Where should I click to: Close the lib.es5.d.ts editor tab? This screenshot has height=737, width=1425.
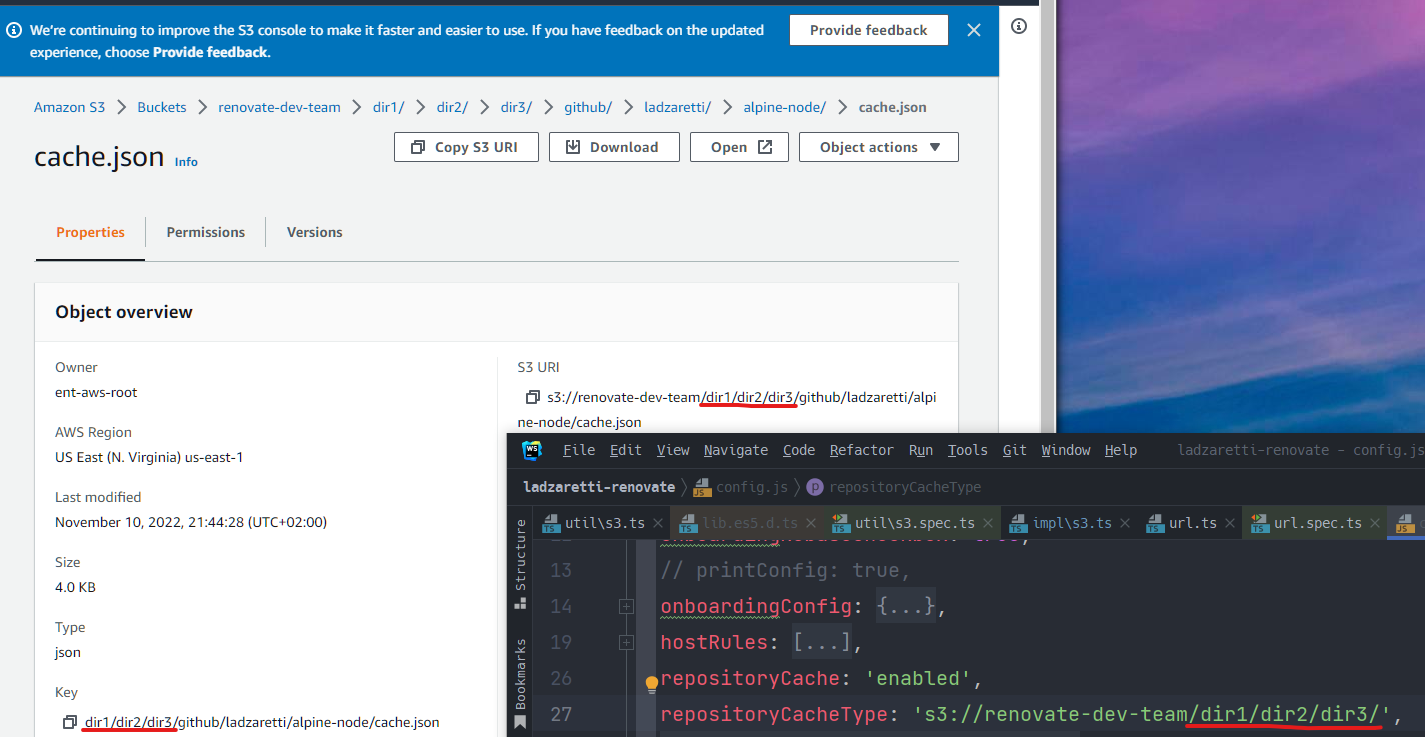click(x=811, y=522)
